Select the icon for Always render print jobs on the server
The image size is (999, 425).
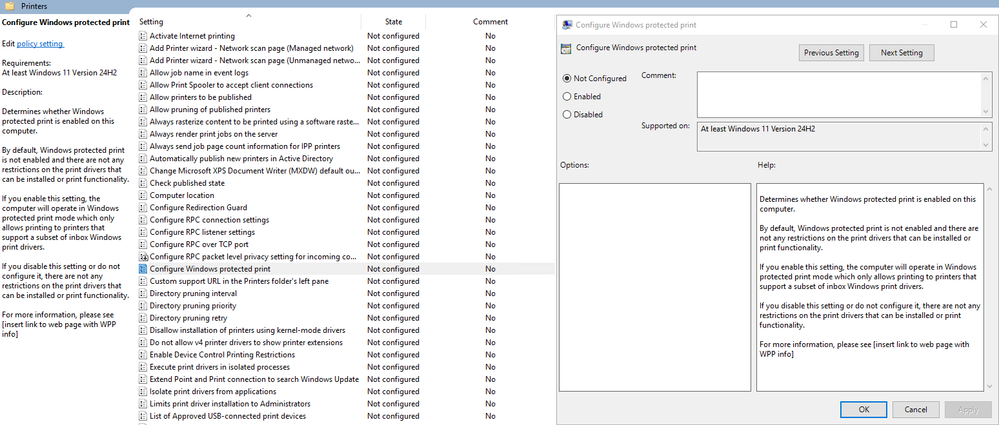tap(143, 134)
